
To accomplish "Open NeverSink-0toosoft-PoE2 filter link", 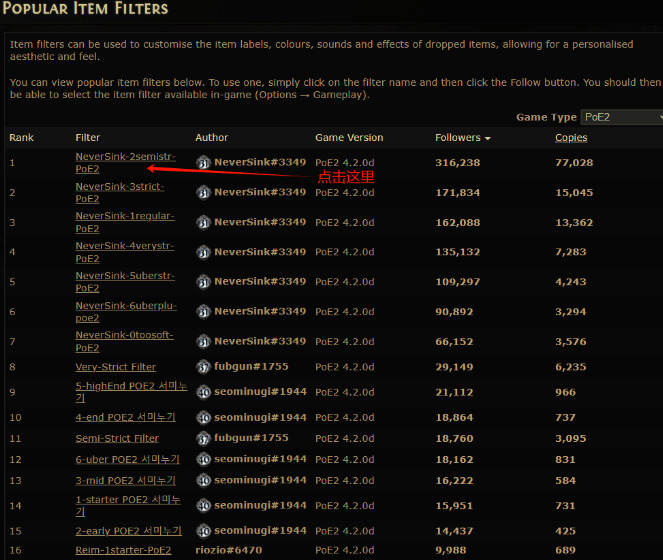I will pos(124,341).
